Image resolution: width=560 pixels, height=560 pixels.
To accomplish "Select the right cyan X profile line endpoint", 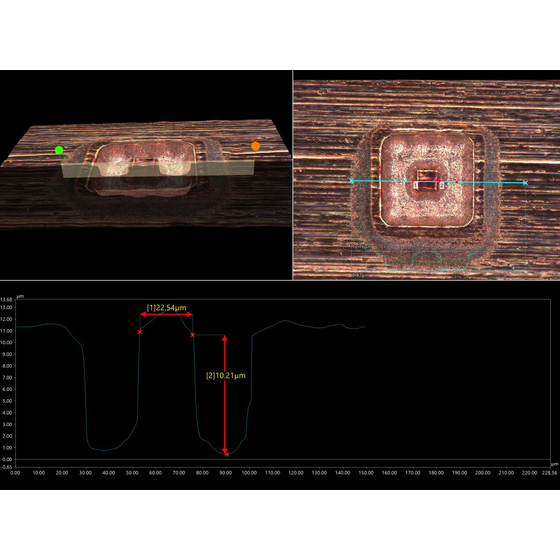I will tap(525, 183).
